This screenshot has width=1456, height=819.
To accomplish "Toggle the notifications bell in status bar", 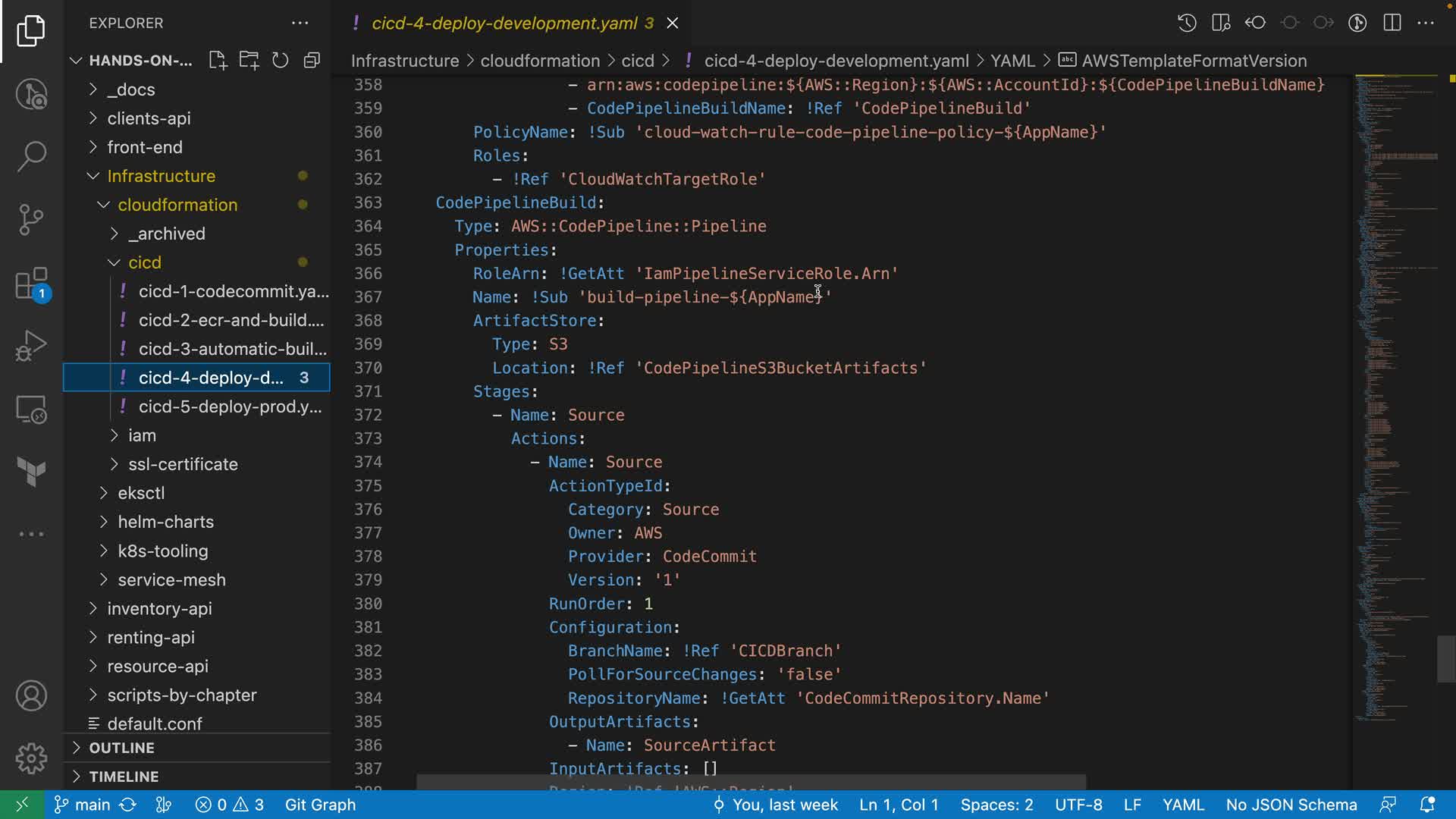I will pyautogui.click(x=1427, y=805).
